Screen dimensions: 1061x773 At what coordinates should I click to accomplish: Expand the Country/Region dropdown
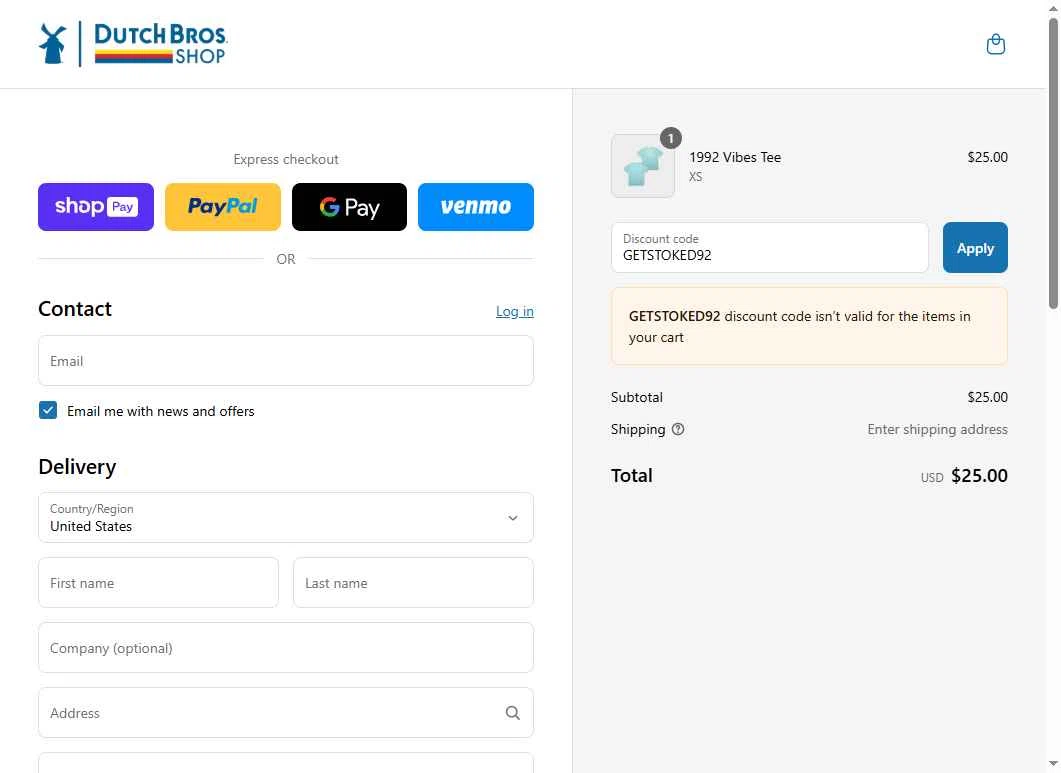click(286, 518)
